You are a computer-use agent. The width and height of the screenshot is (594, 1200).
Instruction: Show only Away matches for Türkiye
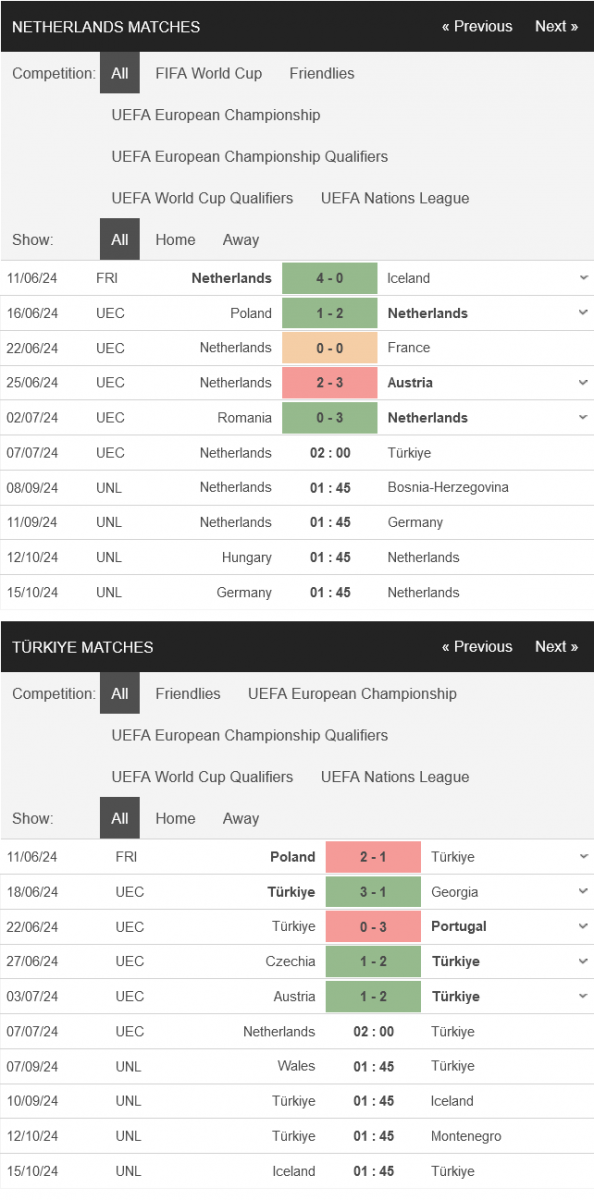click(241, 818)
